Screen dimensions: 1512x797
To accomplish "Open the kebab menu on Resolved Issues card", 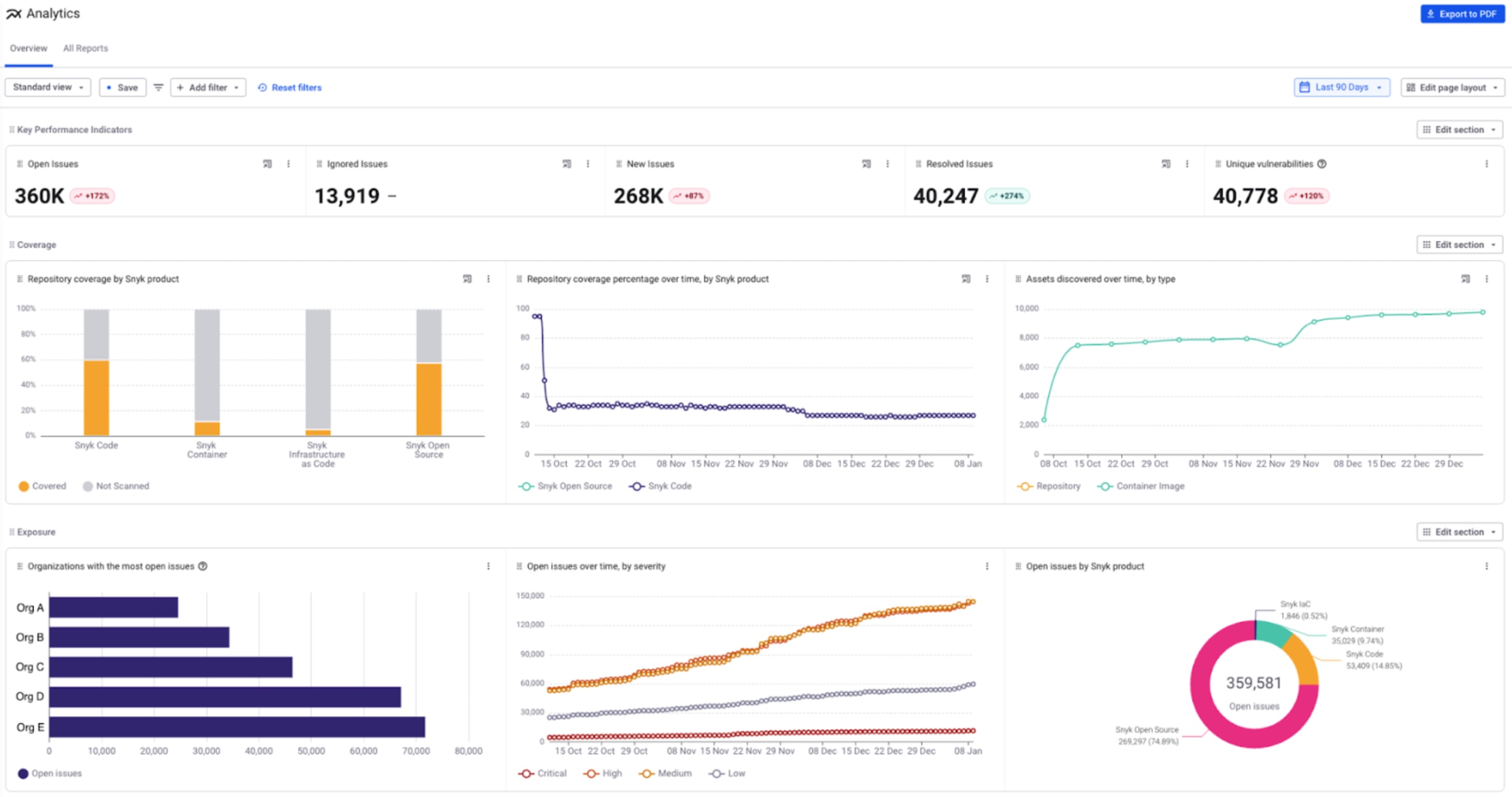I will [x=1187, y=164].
